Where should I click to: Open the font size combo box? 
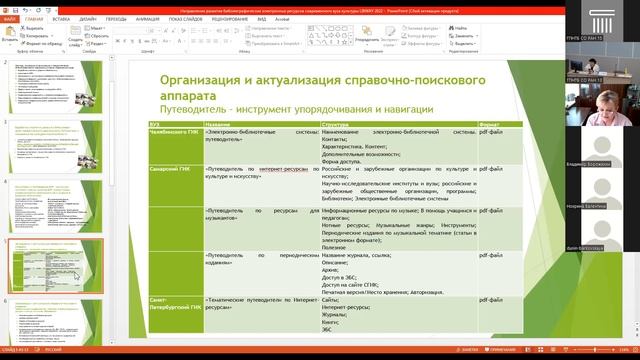pos(153,31)
